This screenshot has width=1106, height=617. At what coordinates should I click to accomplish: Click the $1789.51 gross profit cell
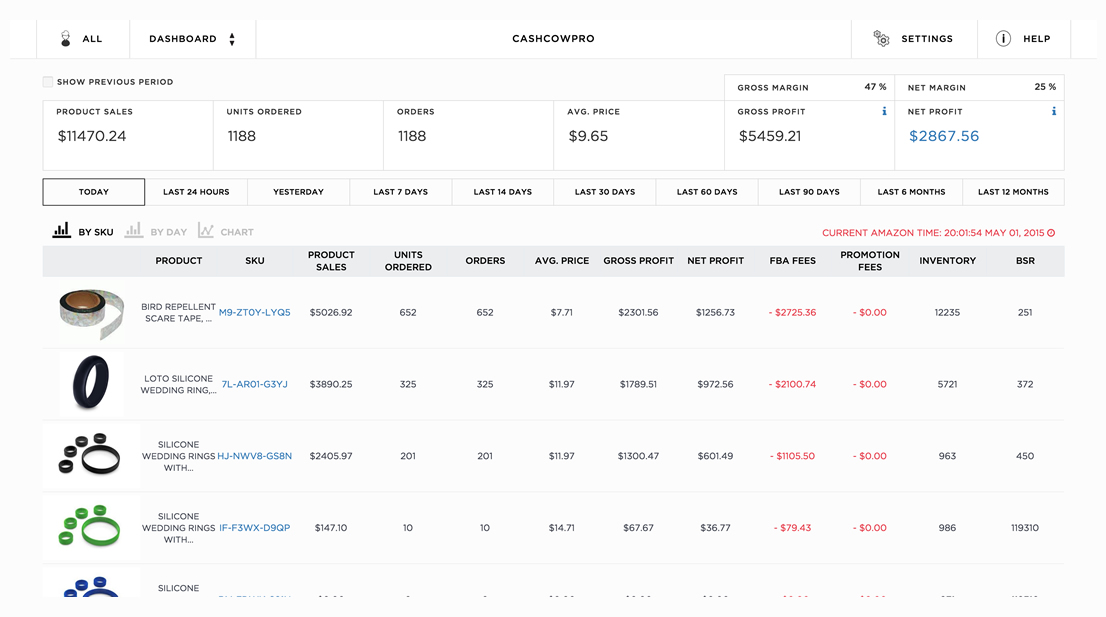point(638,384)
